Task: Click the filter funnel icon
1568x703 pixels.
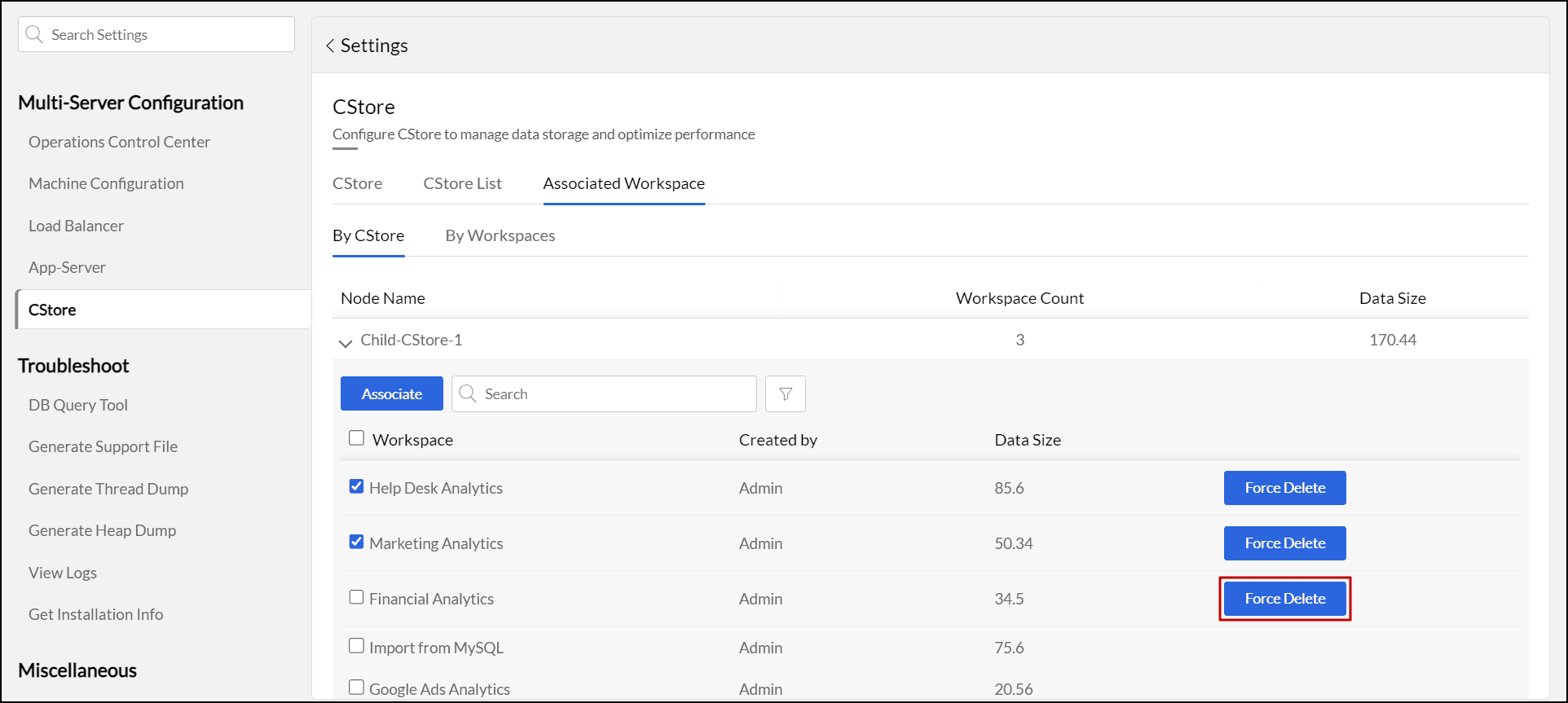Action: coord(785,394)
